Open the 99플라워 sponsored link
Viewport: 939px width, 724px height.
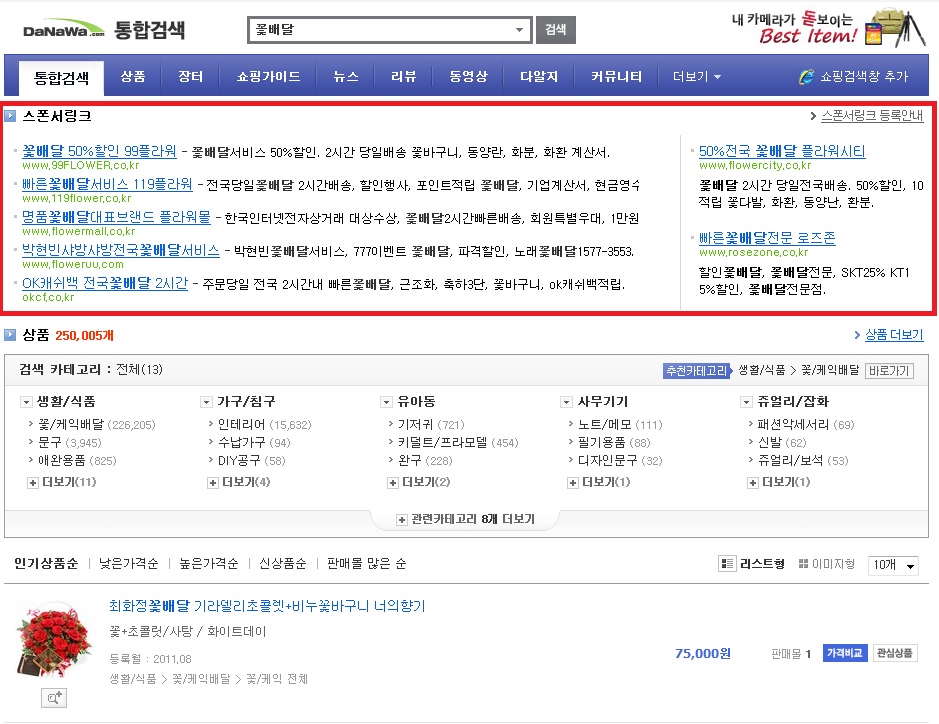point(99,151)
